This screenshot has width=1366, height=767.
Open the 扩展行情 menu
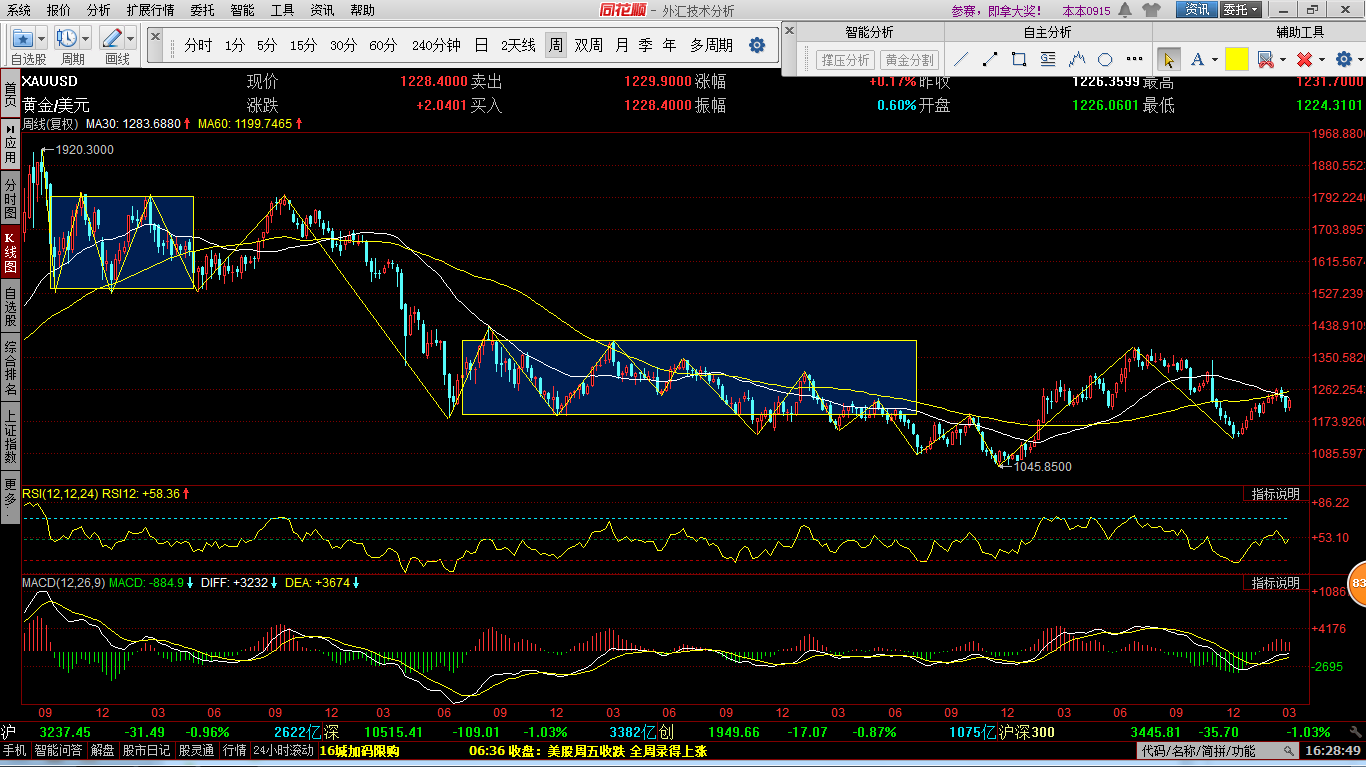click(x=150, y=10)
